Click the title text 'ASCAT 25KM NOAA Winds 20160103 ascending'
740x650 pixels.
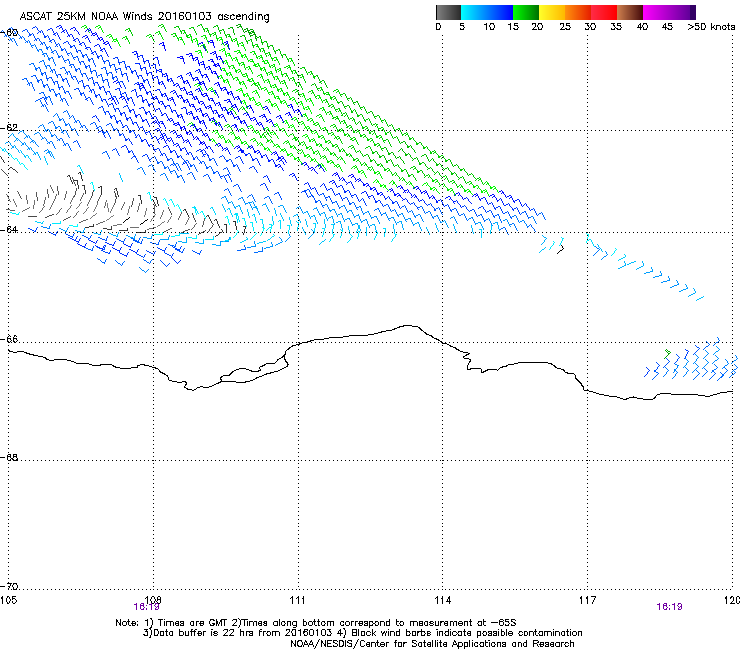[144, 17]
